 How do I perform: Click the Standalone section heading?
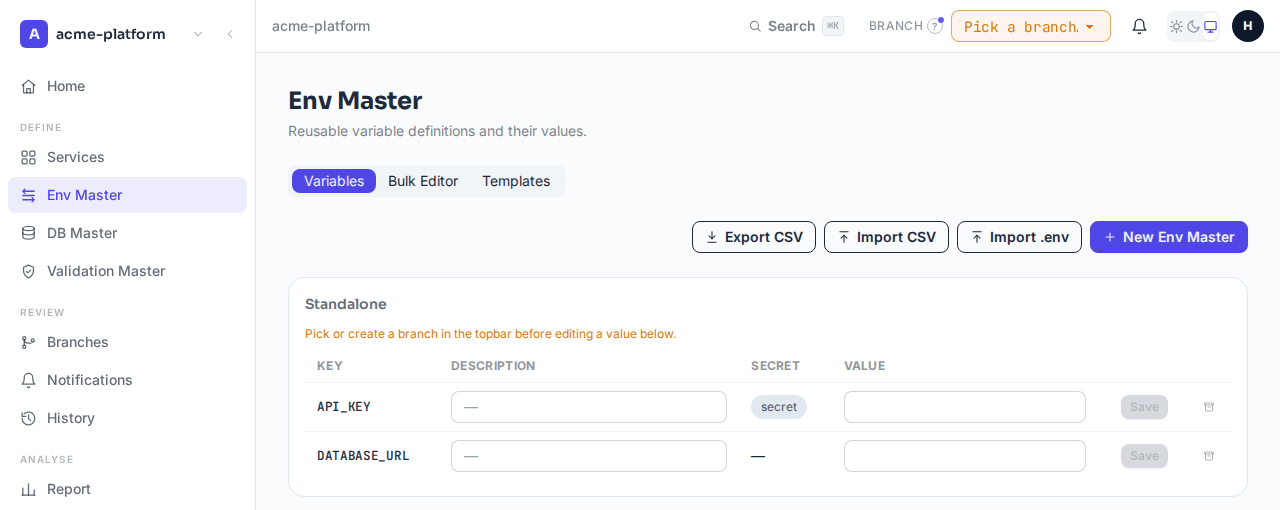click(x=346, y=304)
